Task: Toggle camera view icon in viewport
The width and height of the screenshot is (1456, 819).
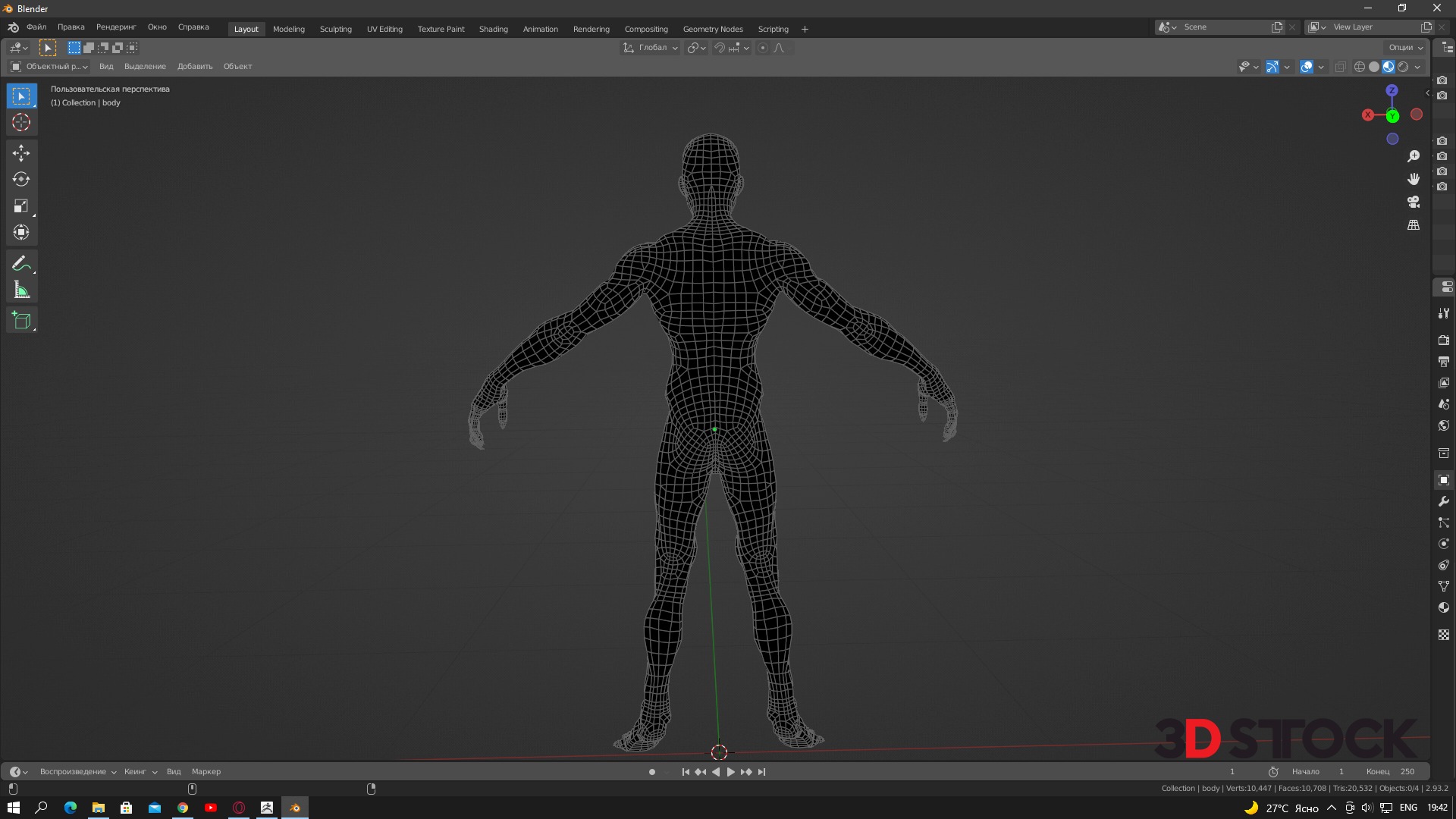Action: pos(1414,202)
